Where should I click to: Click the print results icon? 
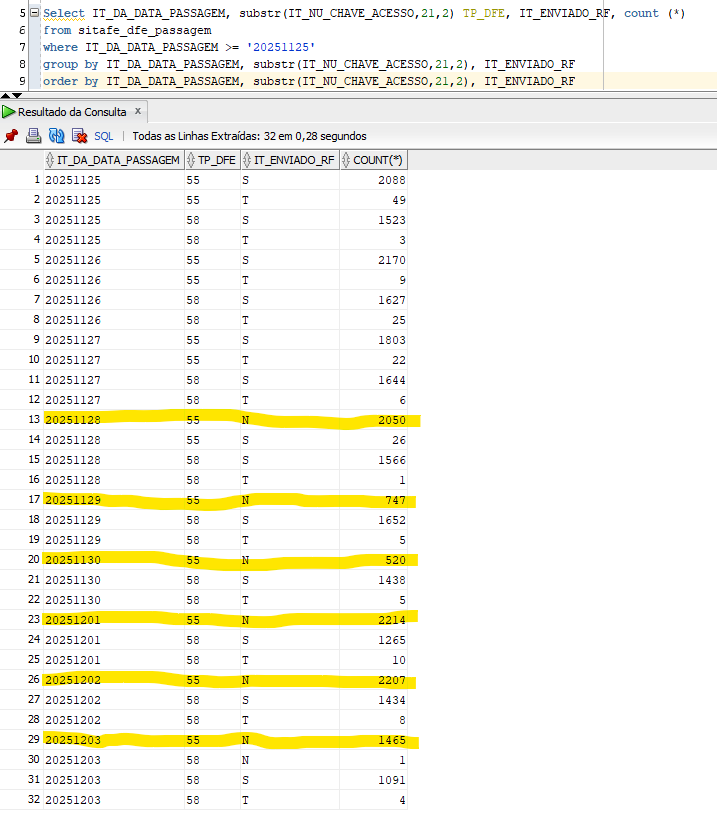click(x=33, y=136)
